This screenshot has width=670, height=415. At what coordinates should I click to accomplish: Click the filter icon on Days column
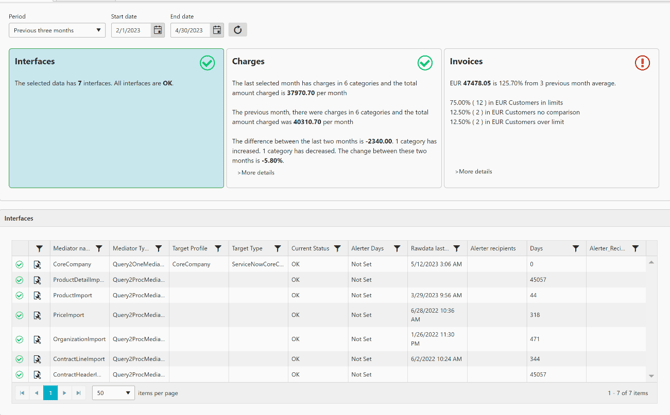tap(576, 249)
